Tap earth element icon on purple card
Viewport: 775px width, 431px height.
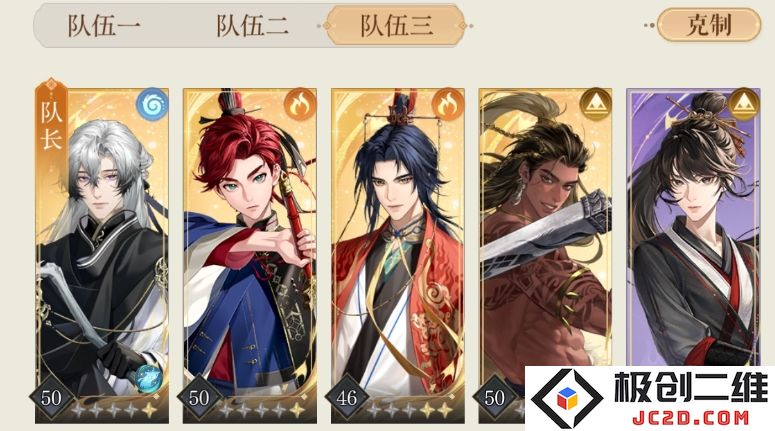click(744, 104)
